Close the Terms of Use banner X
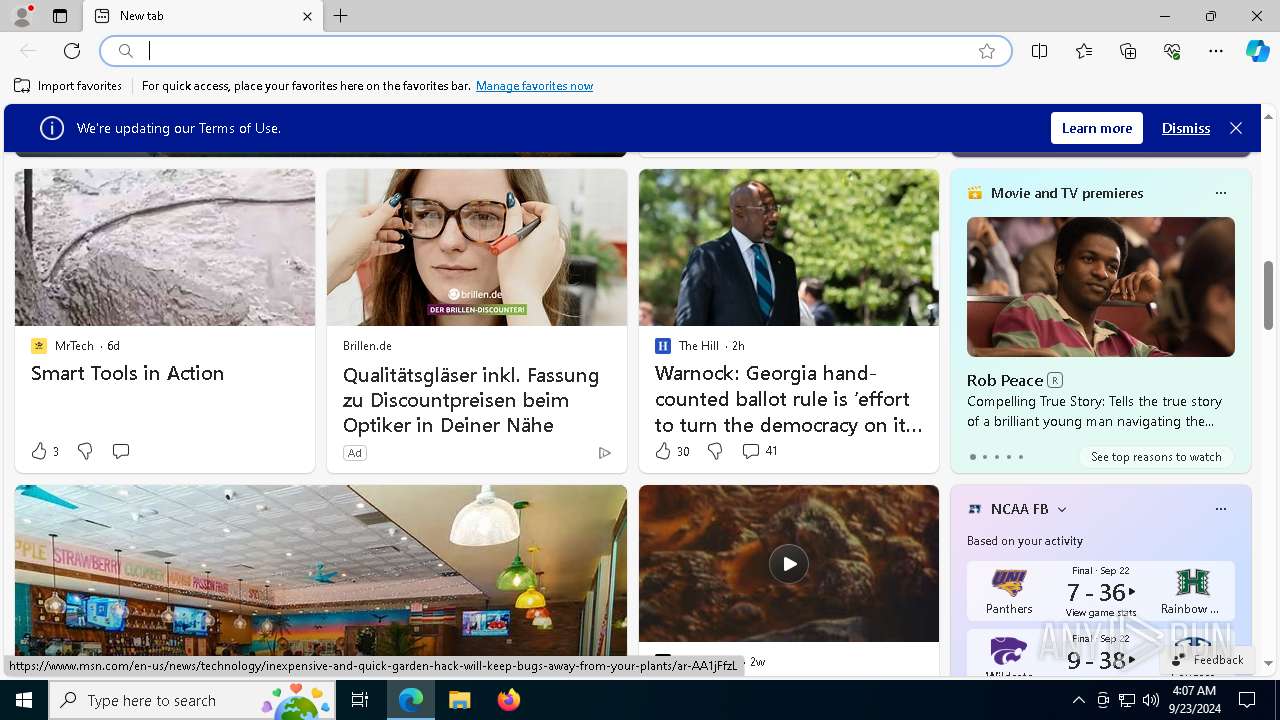The image size is (1280, 720). click(1236, 128)
